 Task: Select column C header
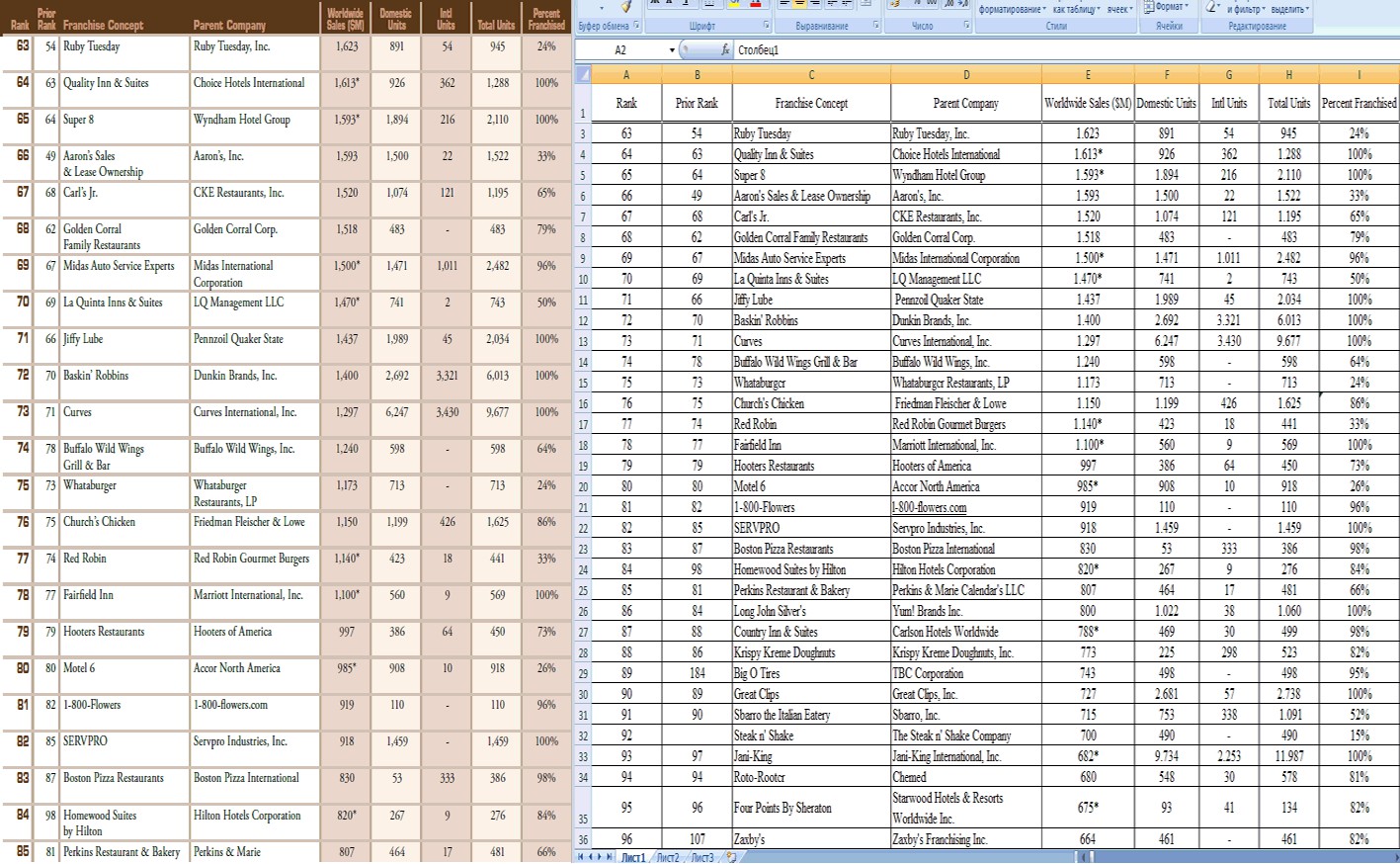811,74
